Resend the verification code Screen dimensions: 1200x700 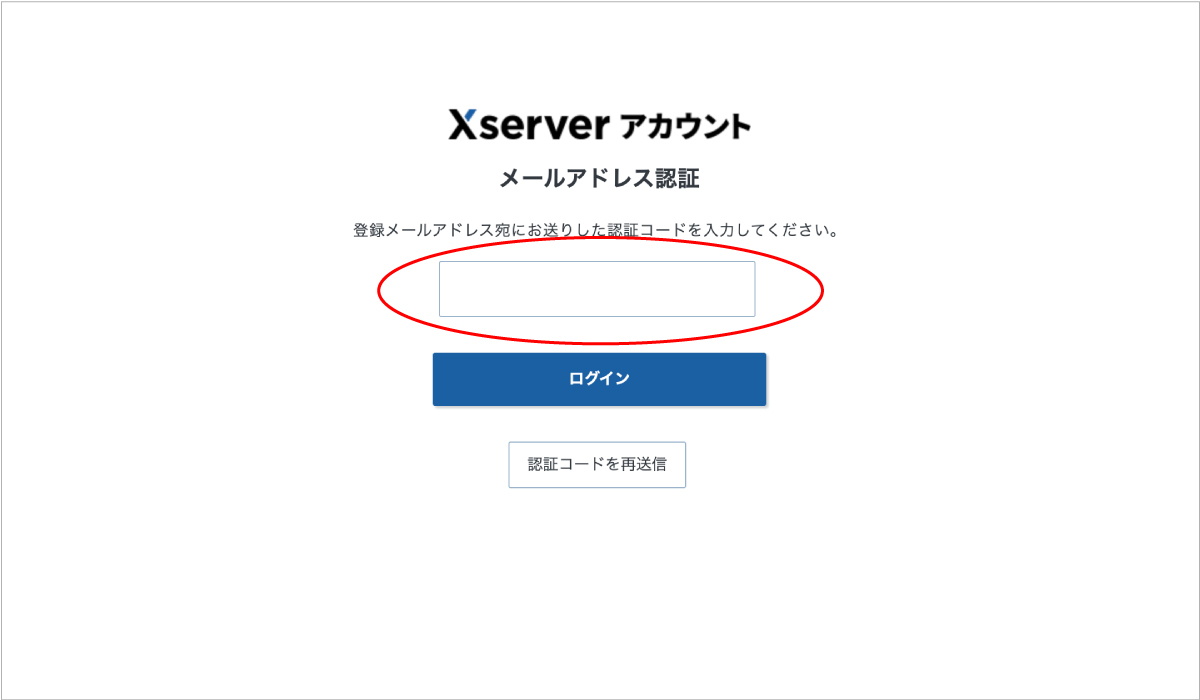point(597,465)
